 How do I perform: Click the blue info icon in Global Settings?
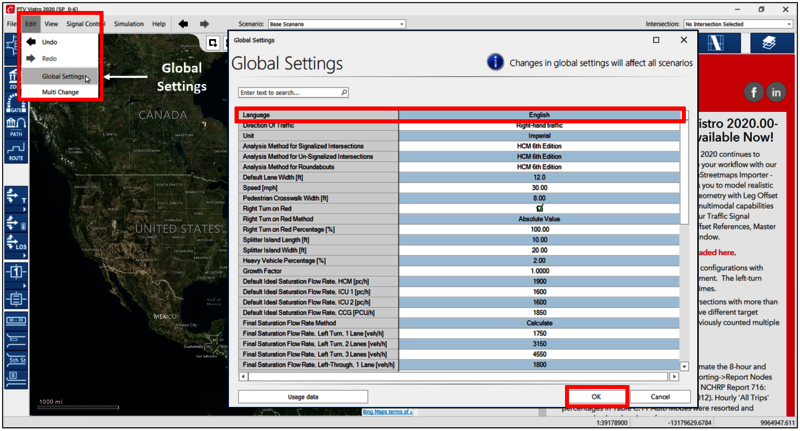coord(495,62)
